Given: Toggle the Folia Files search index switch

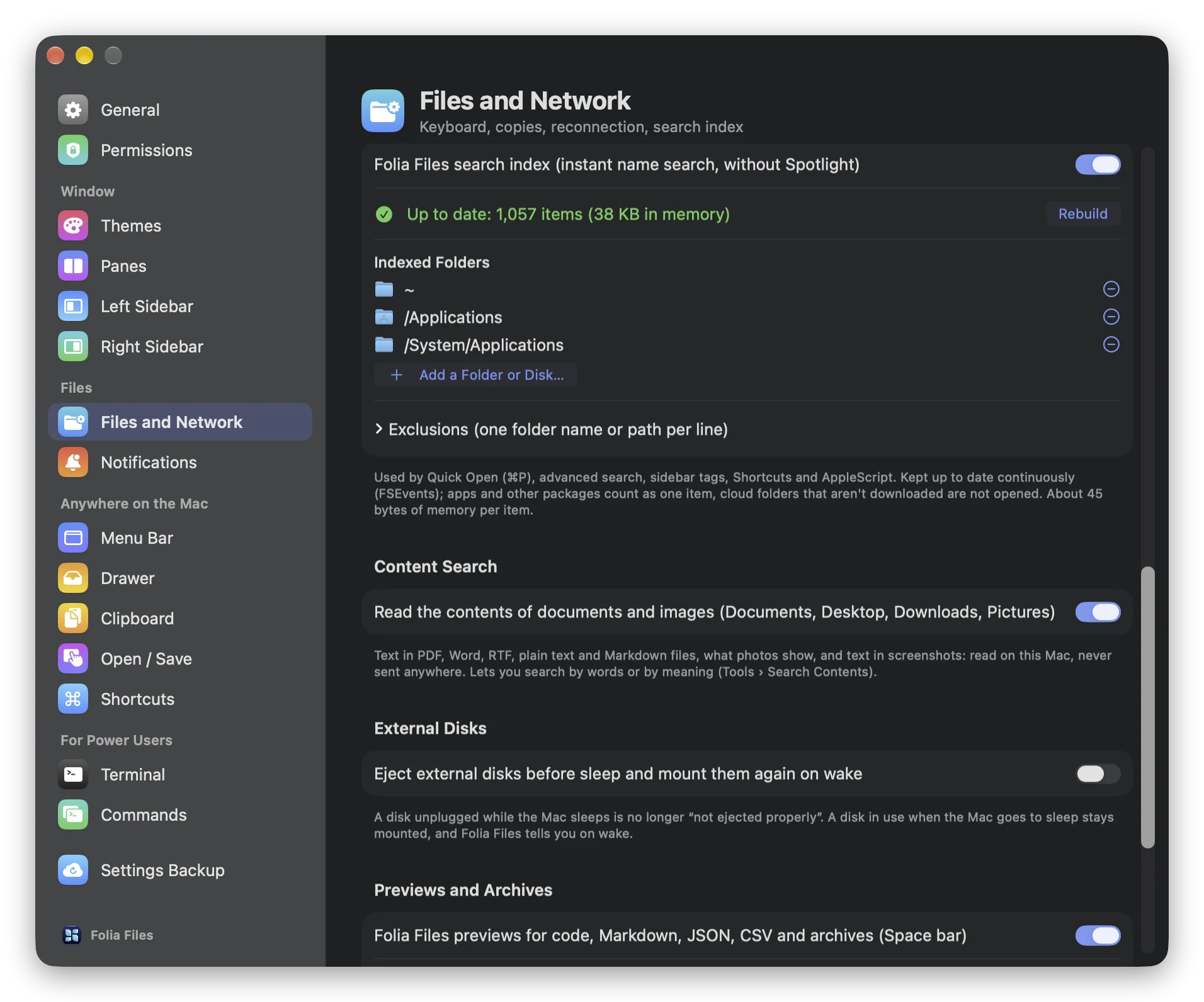Looking at the screenshot, I should click(1098, 165).
